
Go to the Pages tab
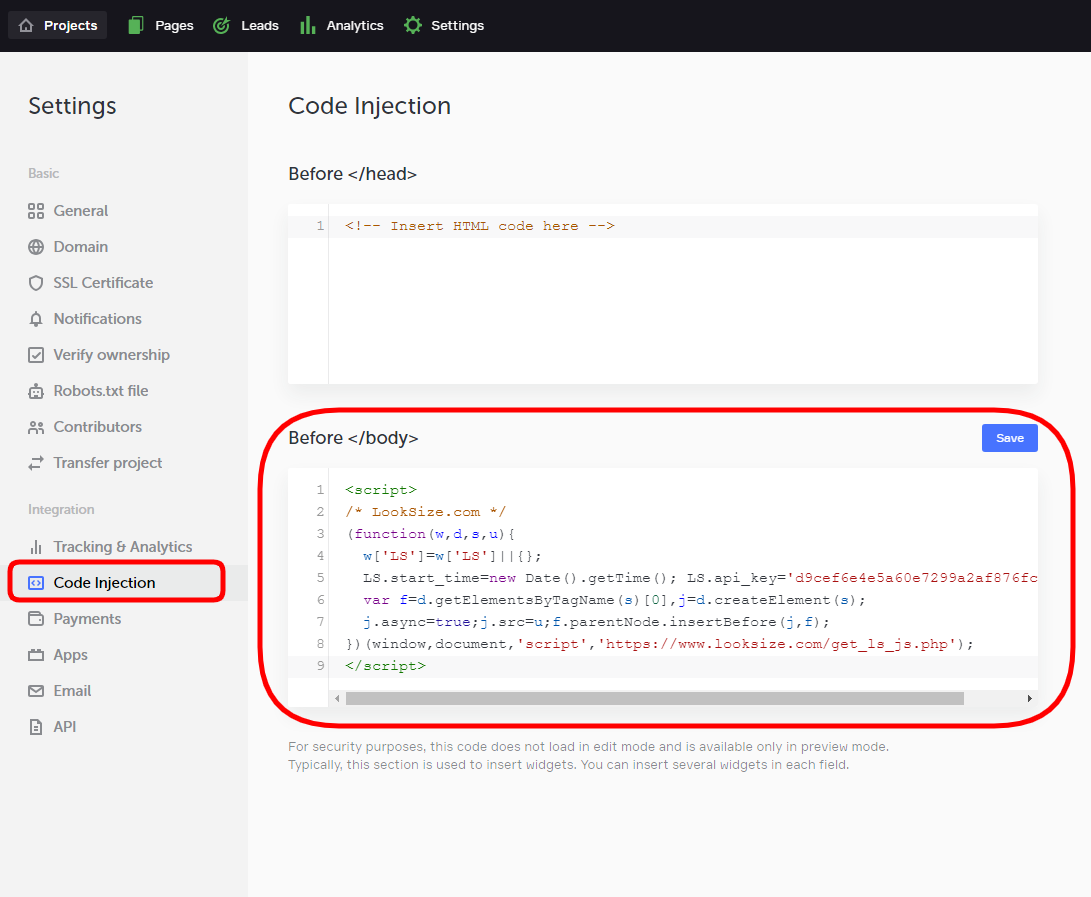[x=161, y=25]
